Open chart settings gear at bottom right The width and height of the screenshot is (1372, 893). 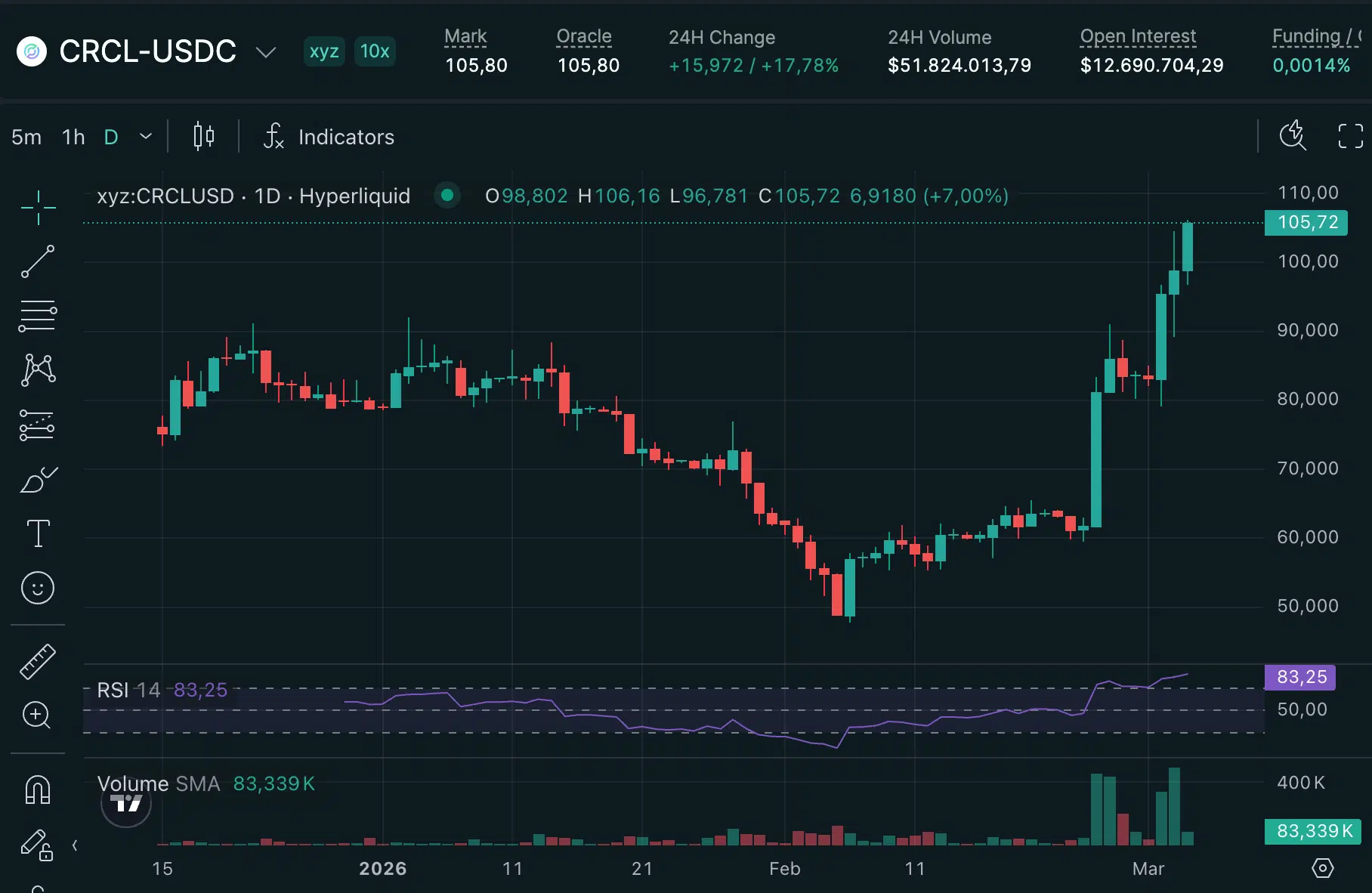pos(1322,868)
